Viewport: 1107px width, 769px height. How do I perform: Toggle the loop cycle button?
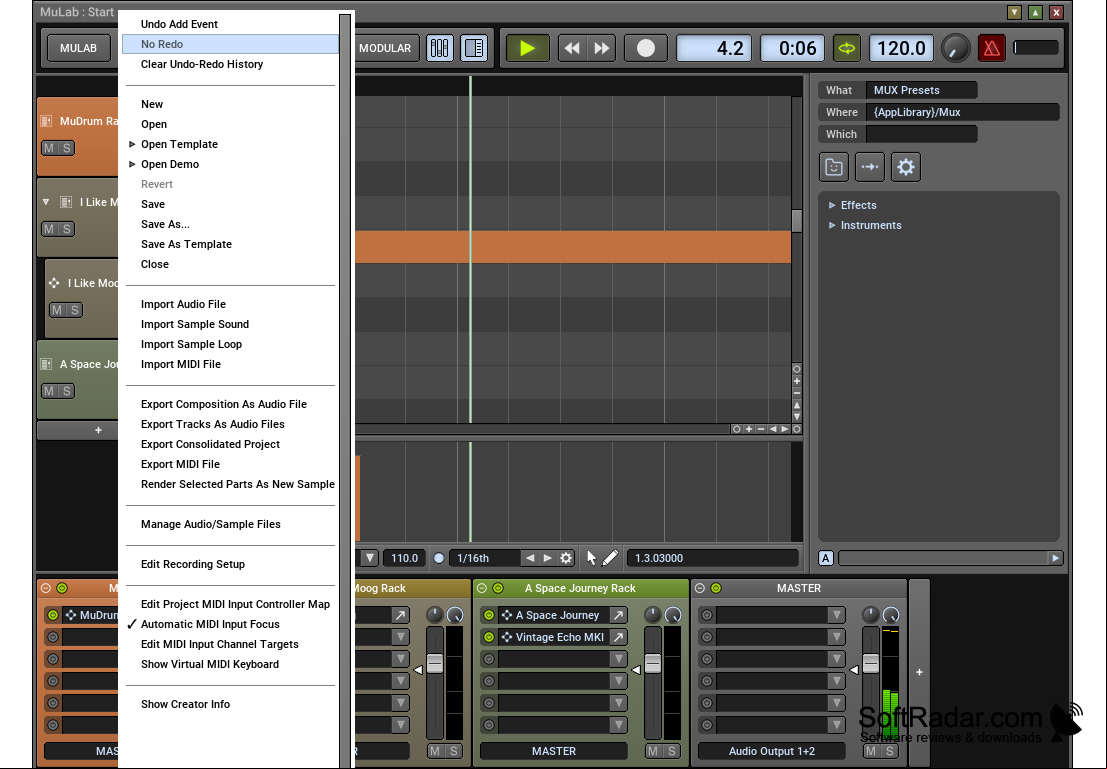pos(846,48)
